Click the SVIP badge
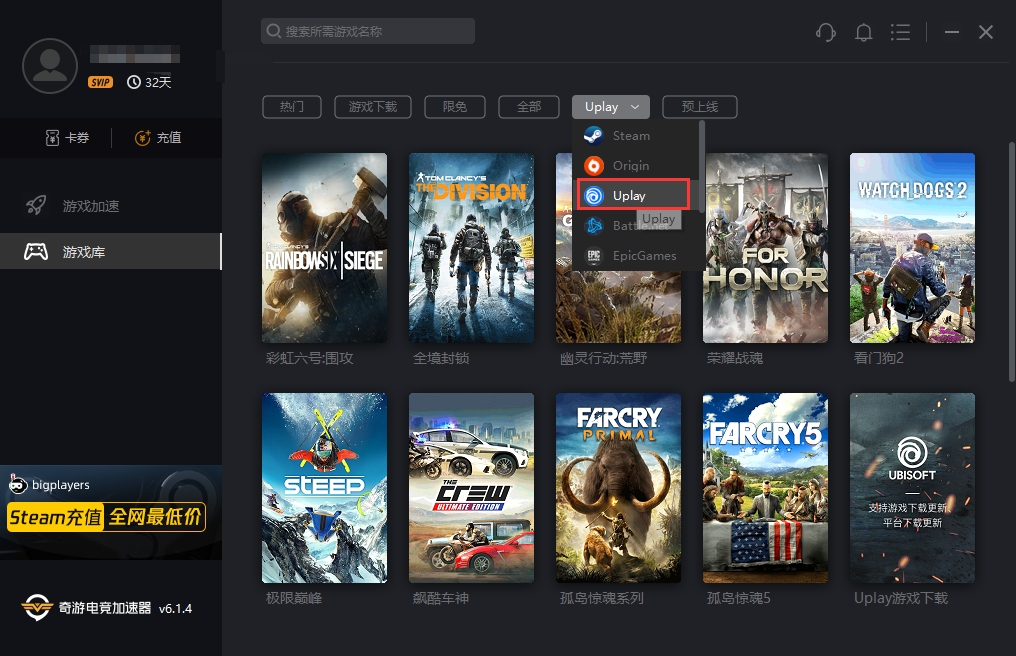This screenshot has width=1016, height=656. pos(100,82)
